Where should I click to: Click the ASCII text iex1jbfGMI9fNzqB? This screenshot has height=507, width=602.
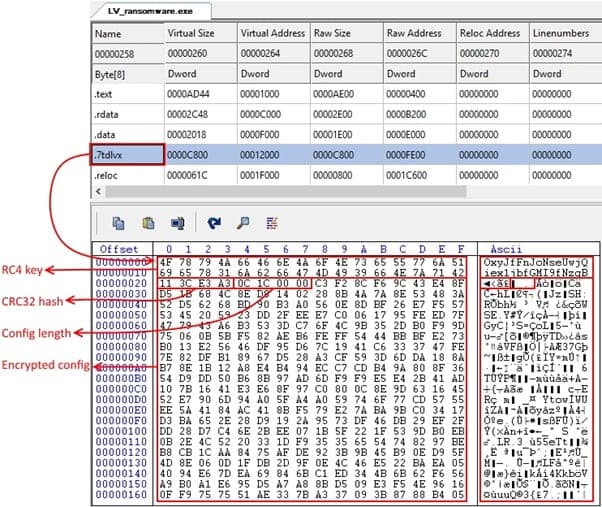pos(536,273)
